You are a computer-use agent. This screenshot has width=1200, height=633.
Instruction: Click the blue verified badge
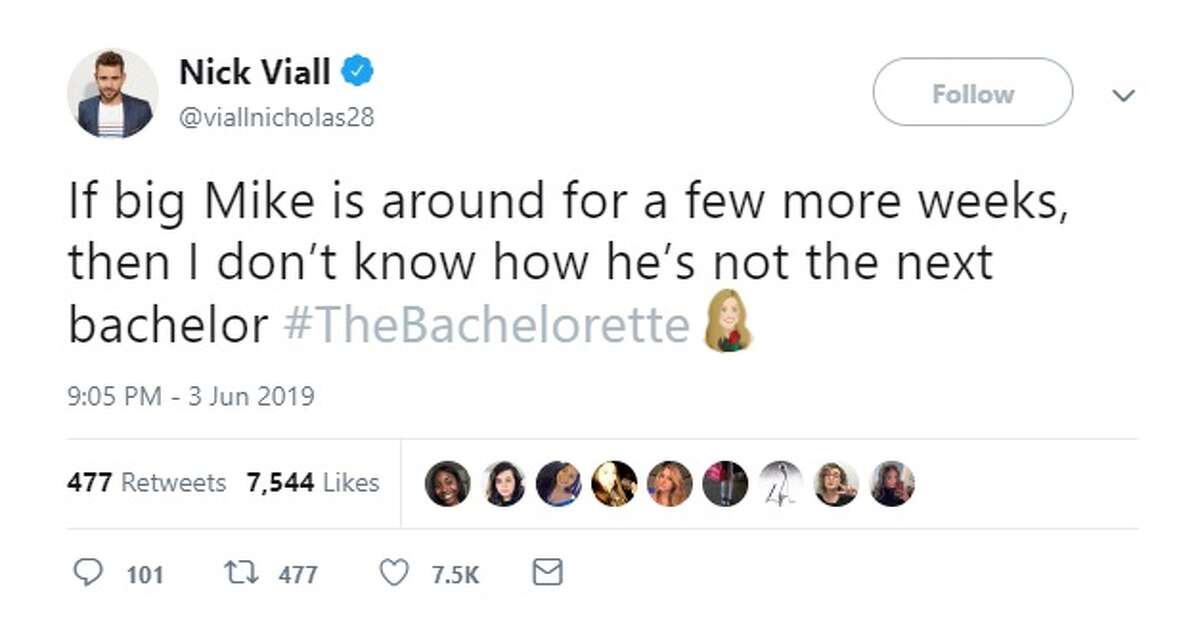(360, 71)
